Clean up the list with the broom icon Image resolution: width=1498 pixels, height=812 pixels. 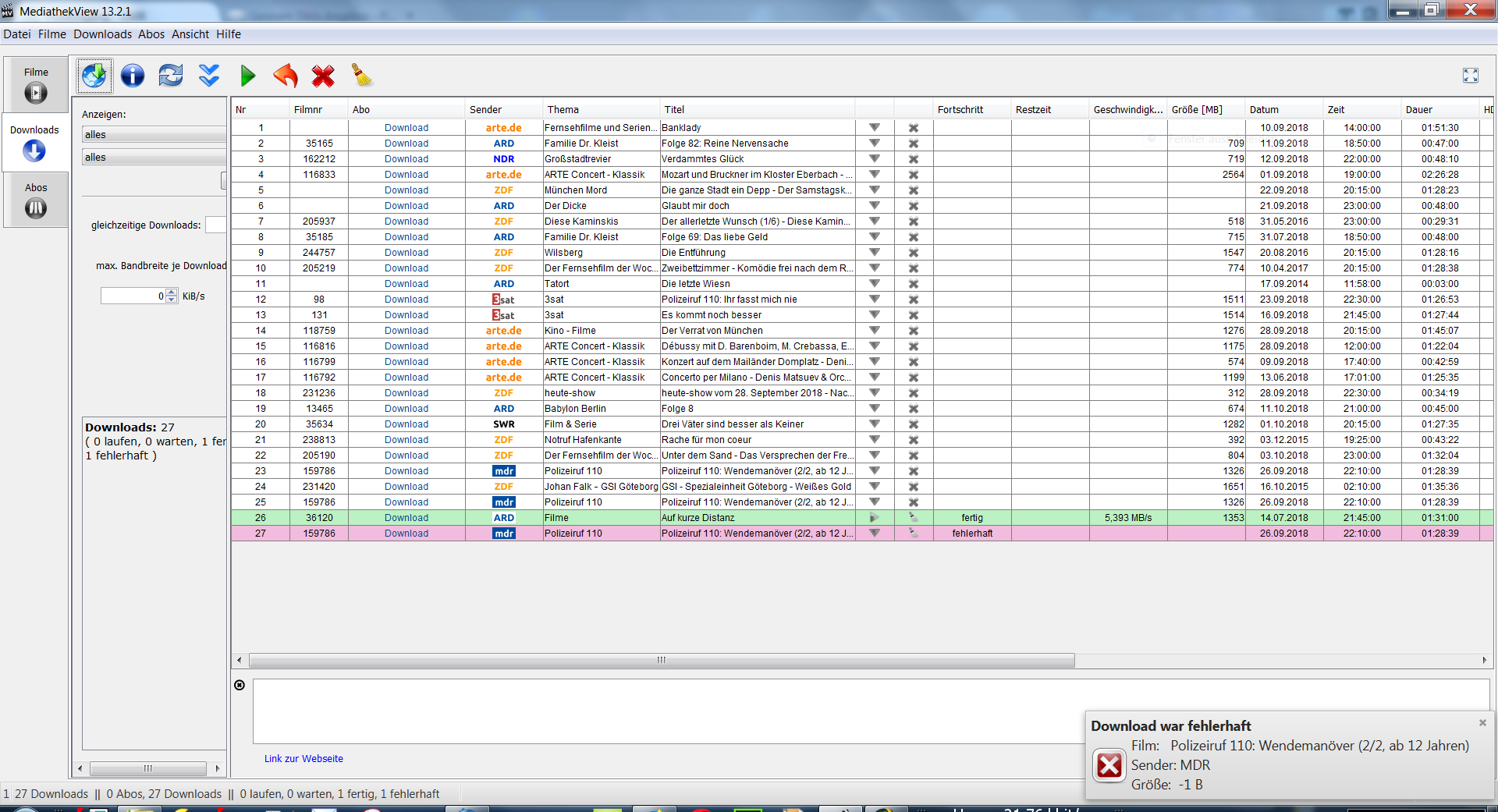[361, 76]
